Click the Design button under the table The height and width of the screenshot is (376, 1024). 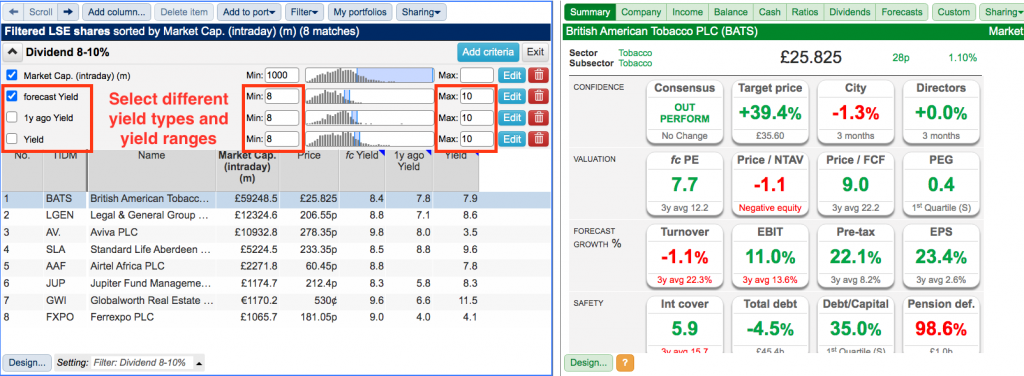tap(27, 362)
